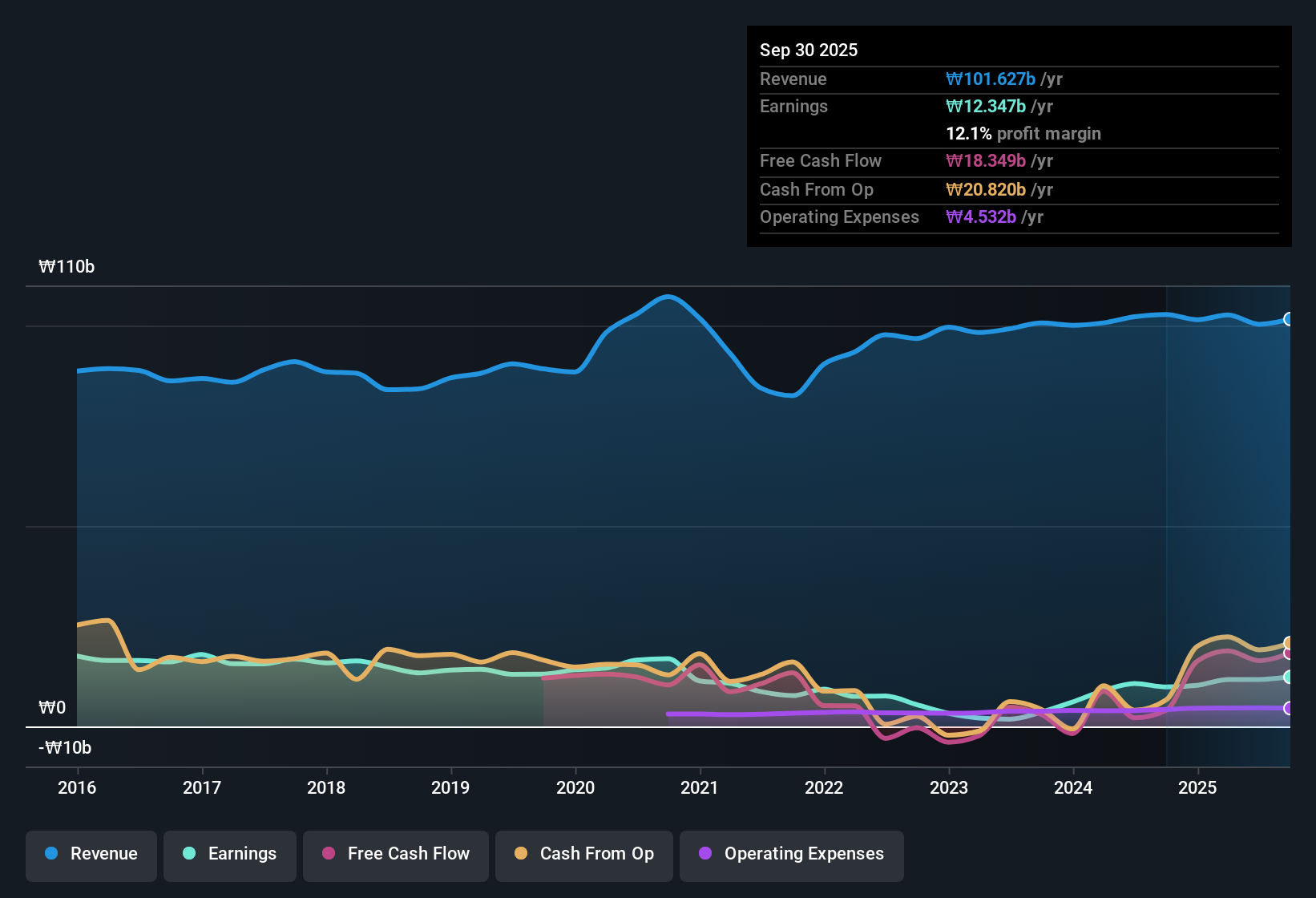
Task: Click the 2020 label on the timeline
Action: (x=575, y=788)
